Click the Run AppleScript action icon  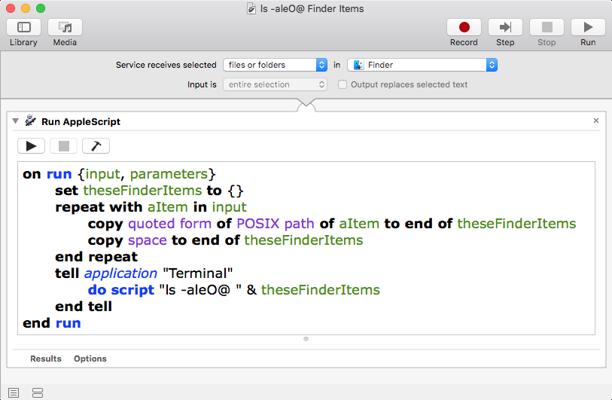pyautogui.click(x=30, y=121)
